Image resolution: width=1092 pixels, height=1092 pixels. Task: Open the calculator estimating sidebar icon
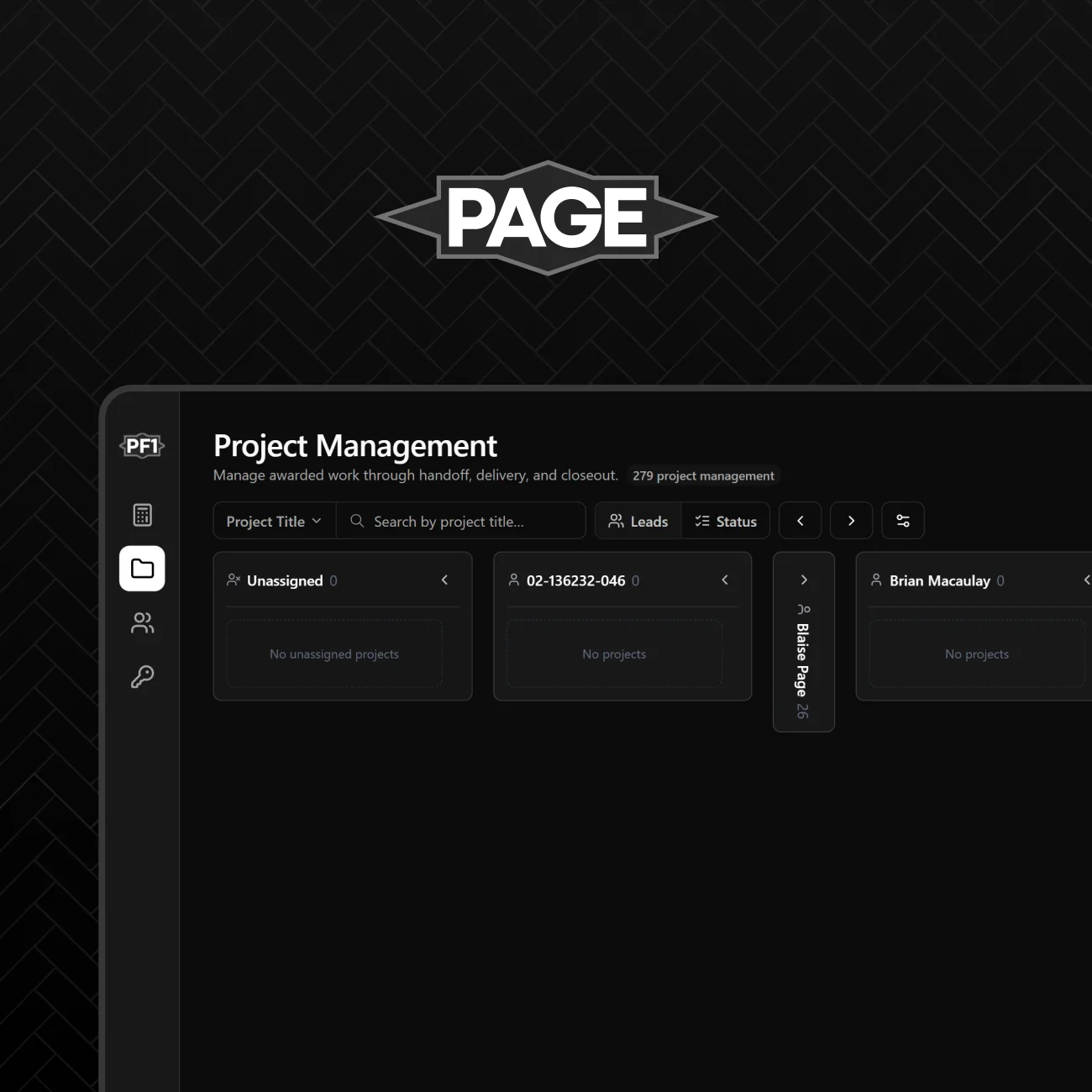[143, 515]
